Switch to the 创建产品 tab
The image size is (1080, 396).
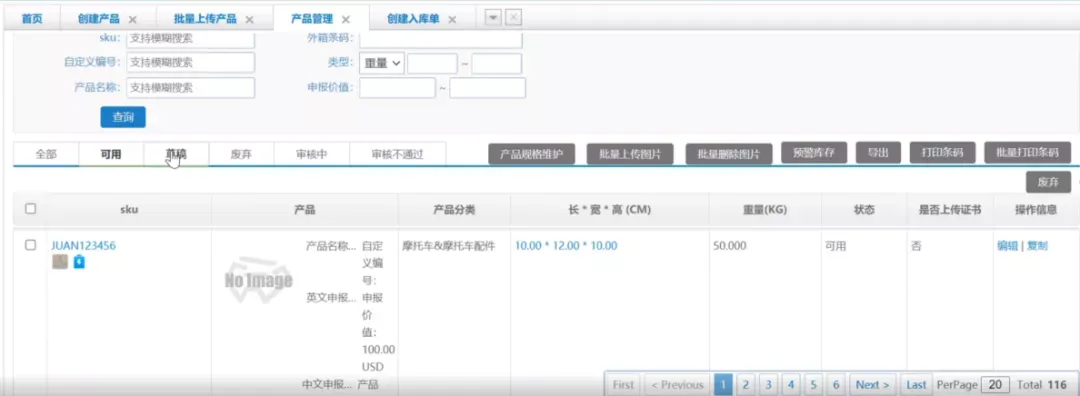click(x=98, y=19)
